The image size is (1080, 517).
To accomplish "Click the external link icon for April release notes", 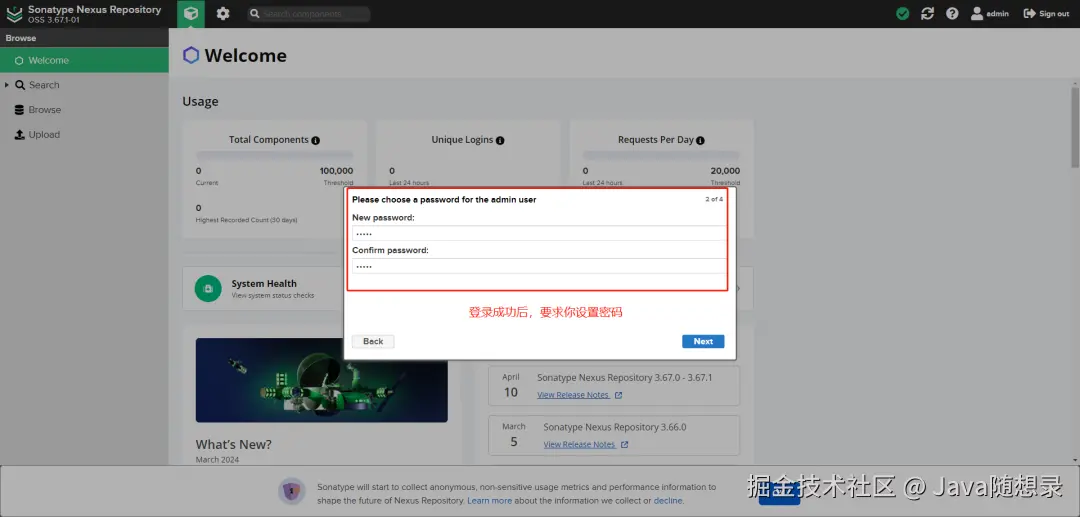I will [x=619, y=395].
